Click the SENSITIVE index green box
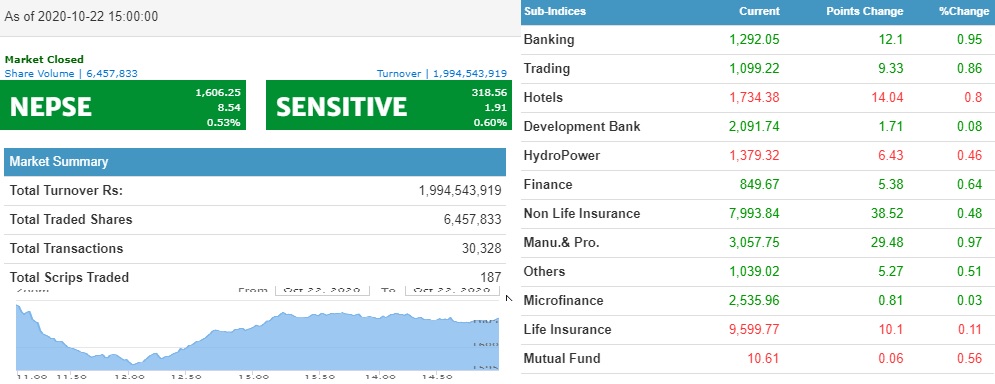995x384 pixels. tap(388, 105)
